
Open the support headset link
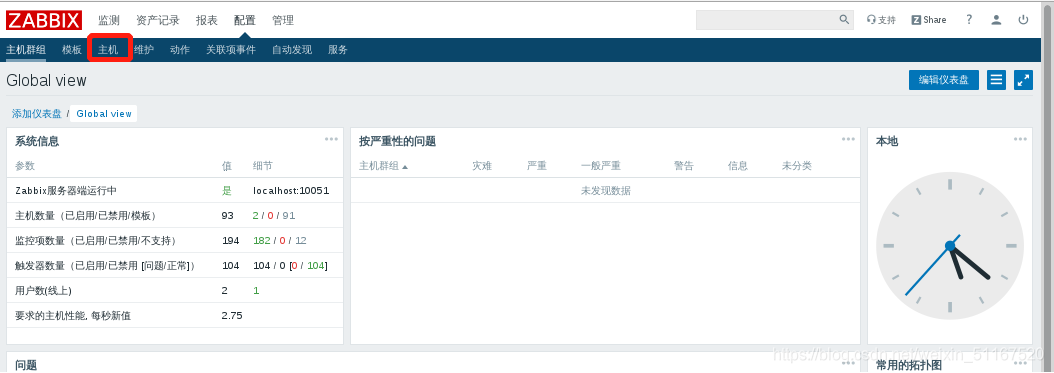881,20
